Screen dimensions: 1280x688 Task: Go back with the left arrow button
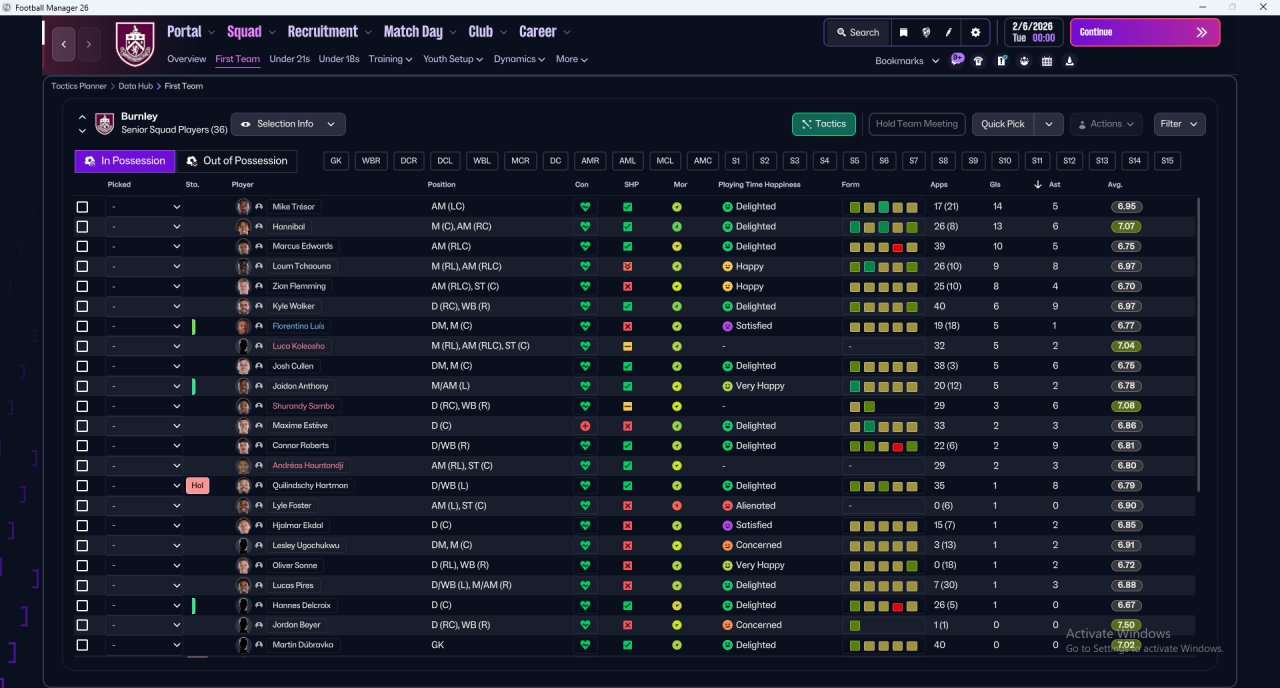pos(65,44)
